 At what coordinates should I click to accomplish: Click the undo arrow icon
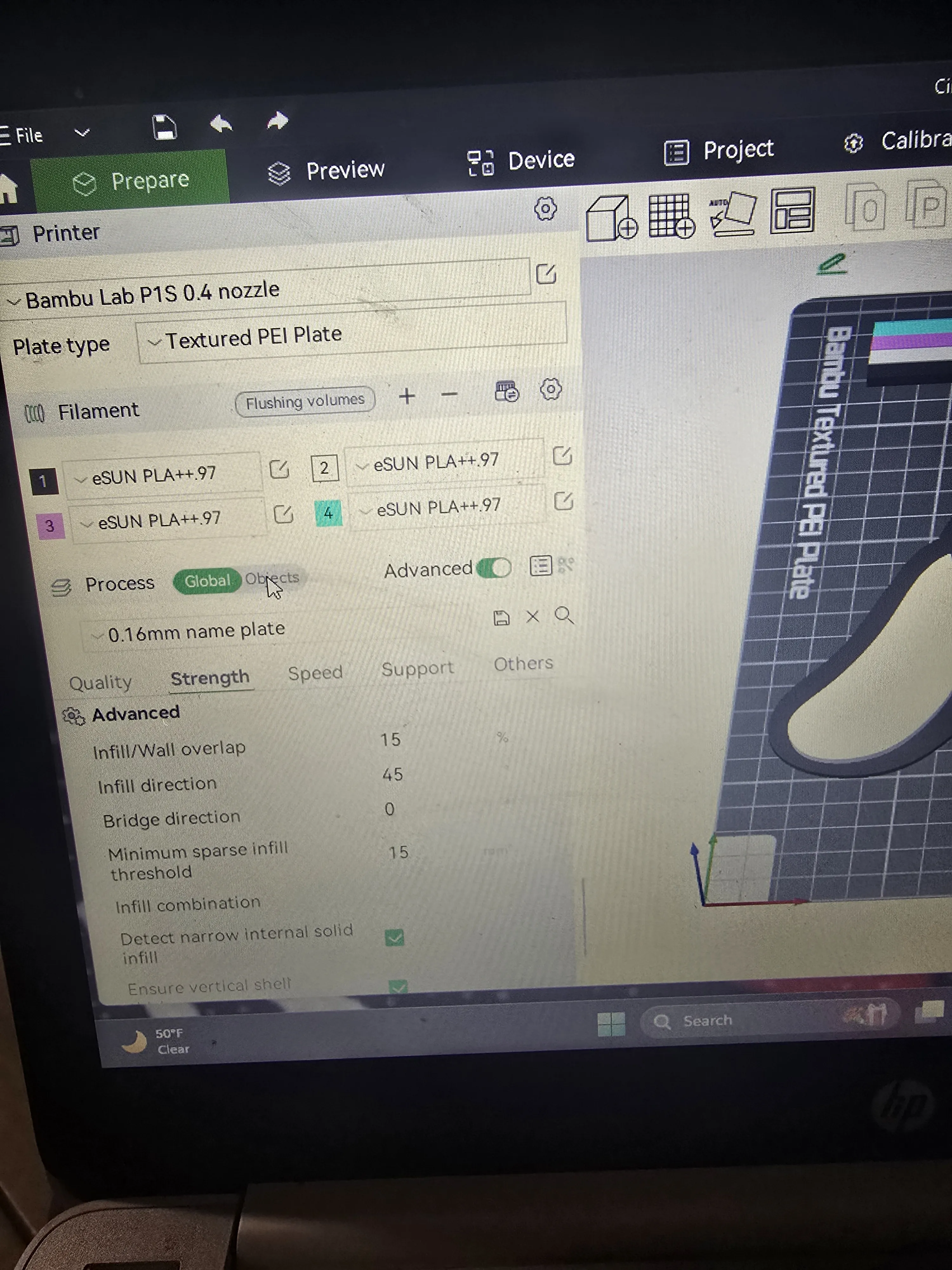click(x=221, y=124)
